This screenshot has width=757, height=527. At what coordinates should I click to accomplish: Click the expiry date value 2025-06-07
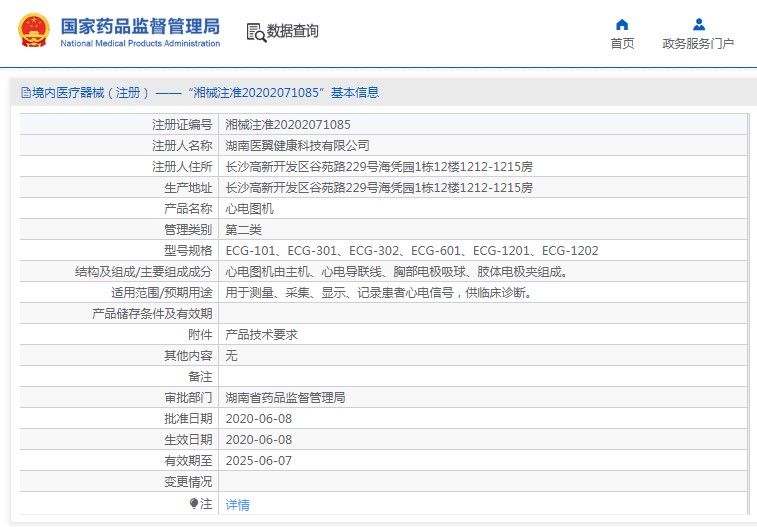(260, 461)
